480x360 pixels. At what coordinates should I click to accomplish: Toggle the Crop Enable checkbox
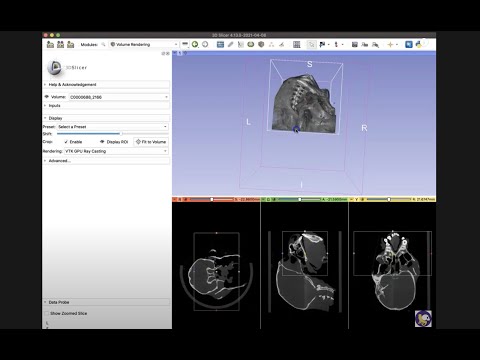tap(66, 142)
